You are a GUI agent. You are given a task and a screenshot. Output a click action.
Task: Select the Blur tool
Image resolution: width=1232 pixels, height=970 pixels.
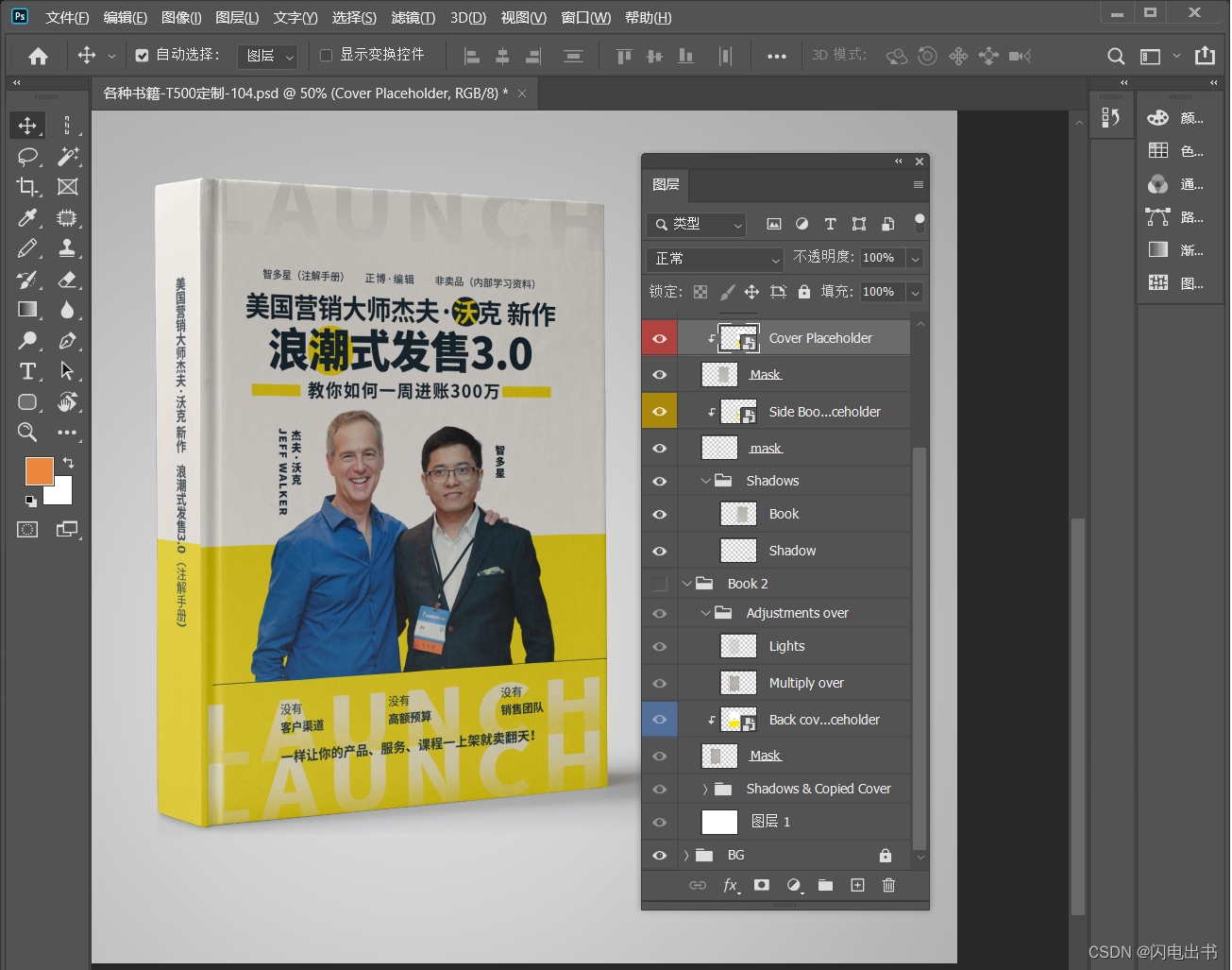coord(67,310)
